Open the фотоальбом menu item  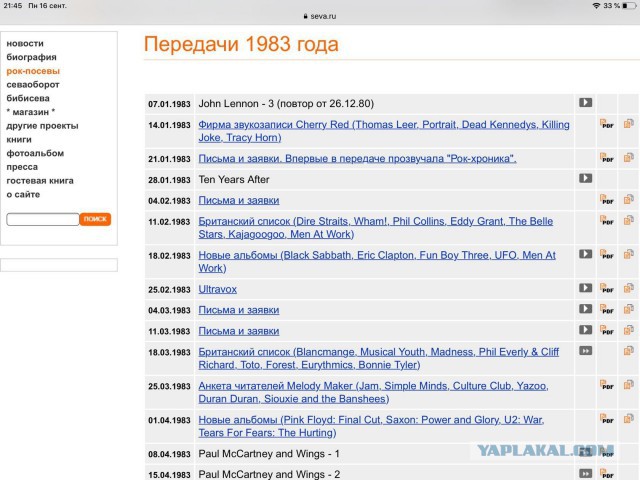pyautogui.click(x=35, y=153)
